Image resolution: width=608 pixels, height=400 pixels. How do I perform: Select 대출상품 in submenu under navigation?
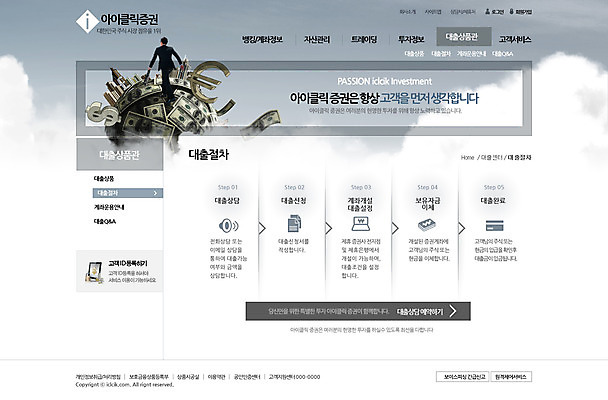[x=414, y=54]
